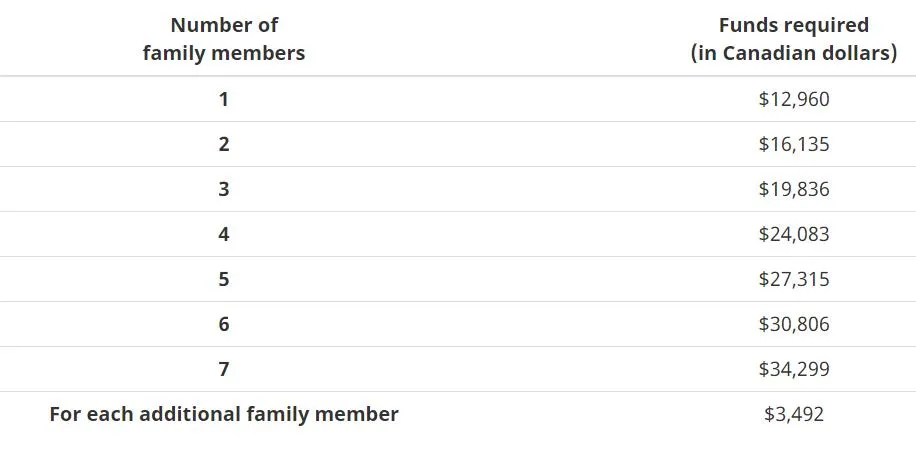Select family member count 1
The width and height of the screenshot is (916, 450).
coord(224,99)
